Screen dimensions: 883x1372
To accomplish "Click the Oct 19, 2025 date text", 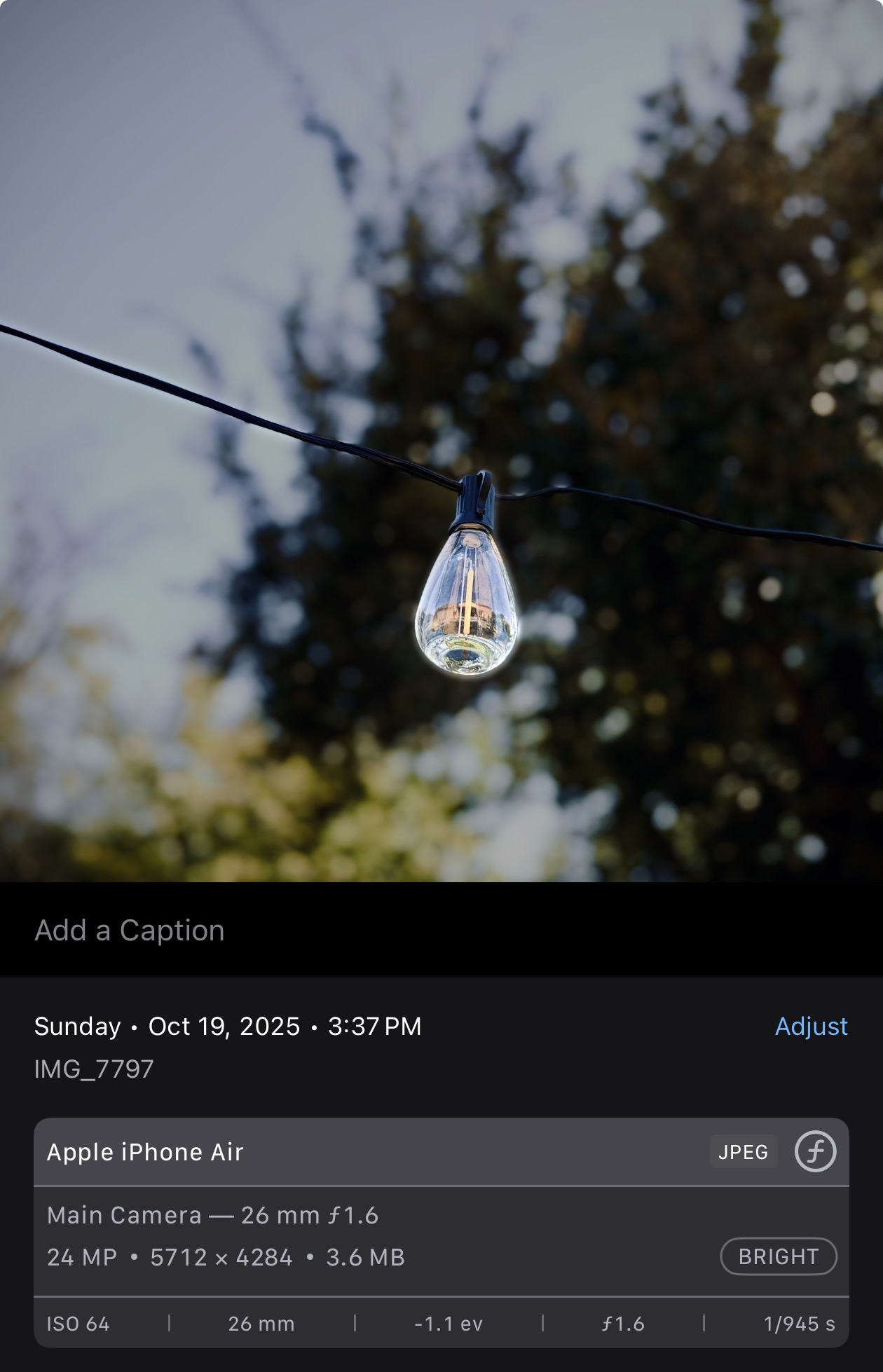I will tap(224, 1026).
